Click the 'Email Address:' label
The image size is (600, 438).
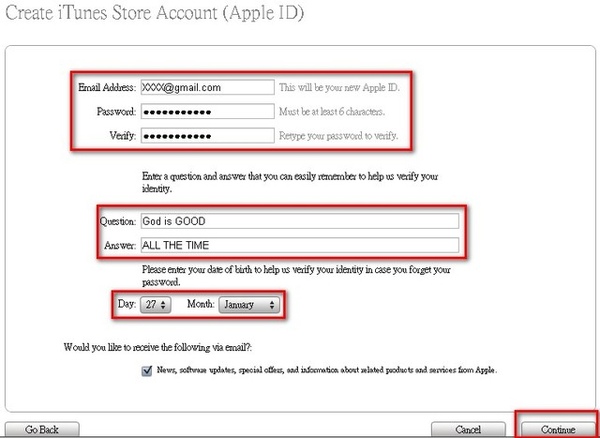click(x=107, y=87)
